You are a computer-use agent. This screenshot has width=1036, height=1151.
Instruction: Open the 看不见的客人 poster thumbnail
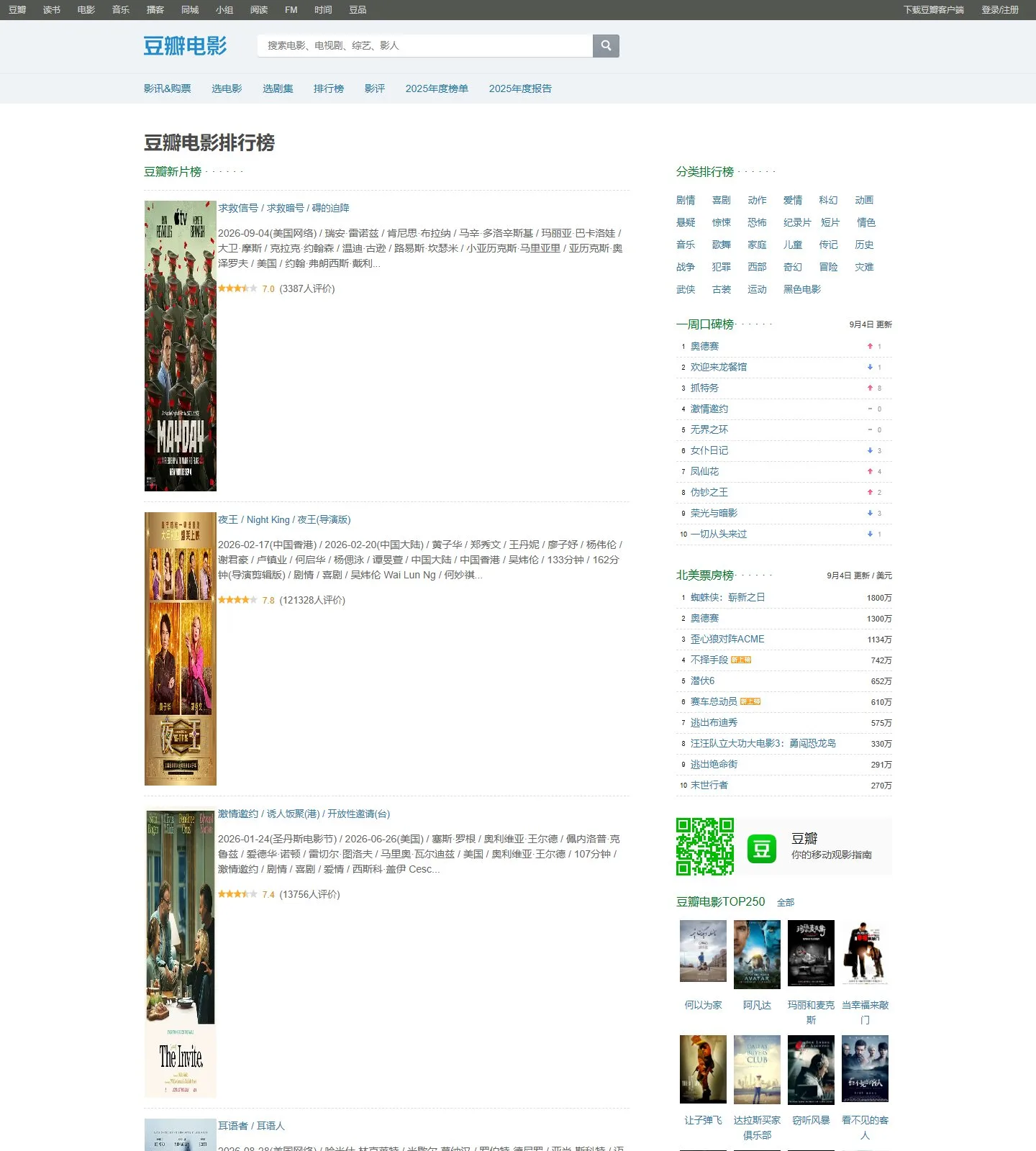click(x=865, y=1068)
